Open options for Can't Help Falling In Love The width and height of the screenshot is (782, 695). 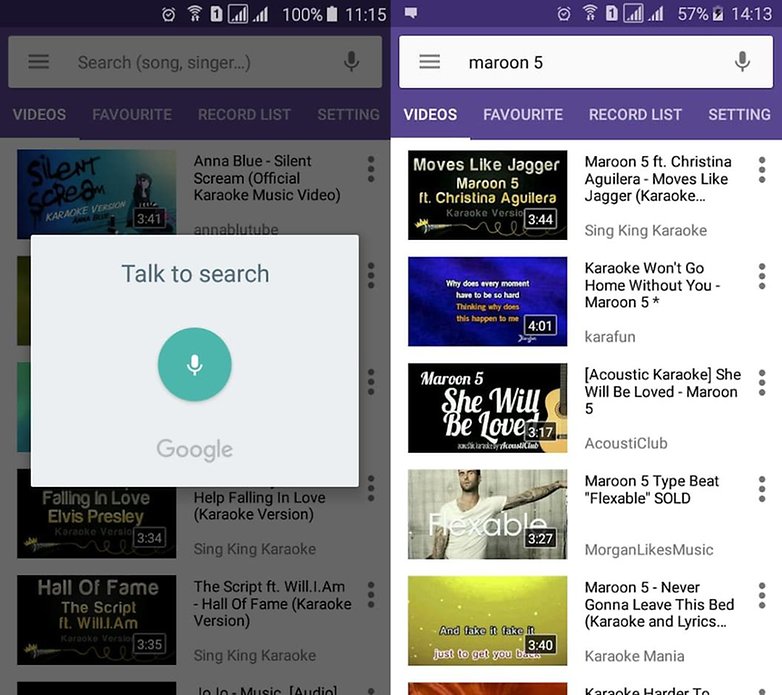tap(371, 488)
